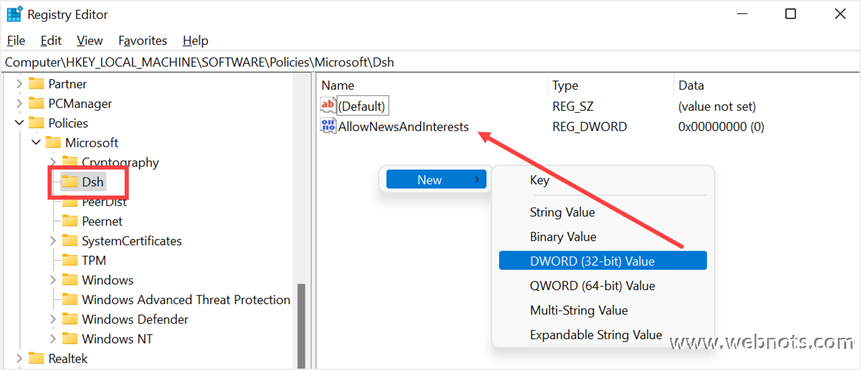
Task: Click the (Default) string value icon
Action: click(x=328, y=105)
